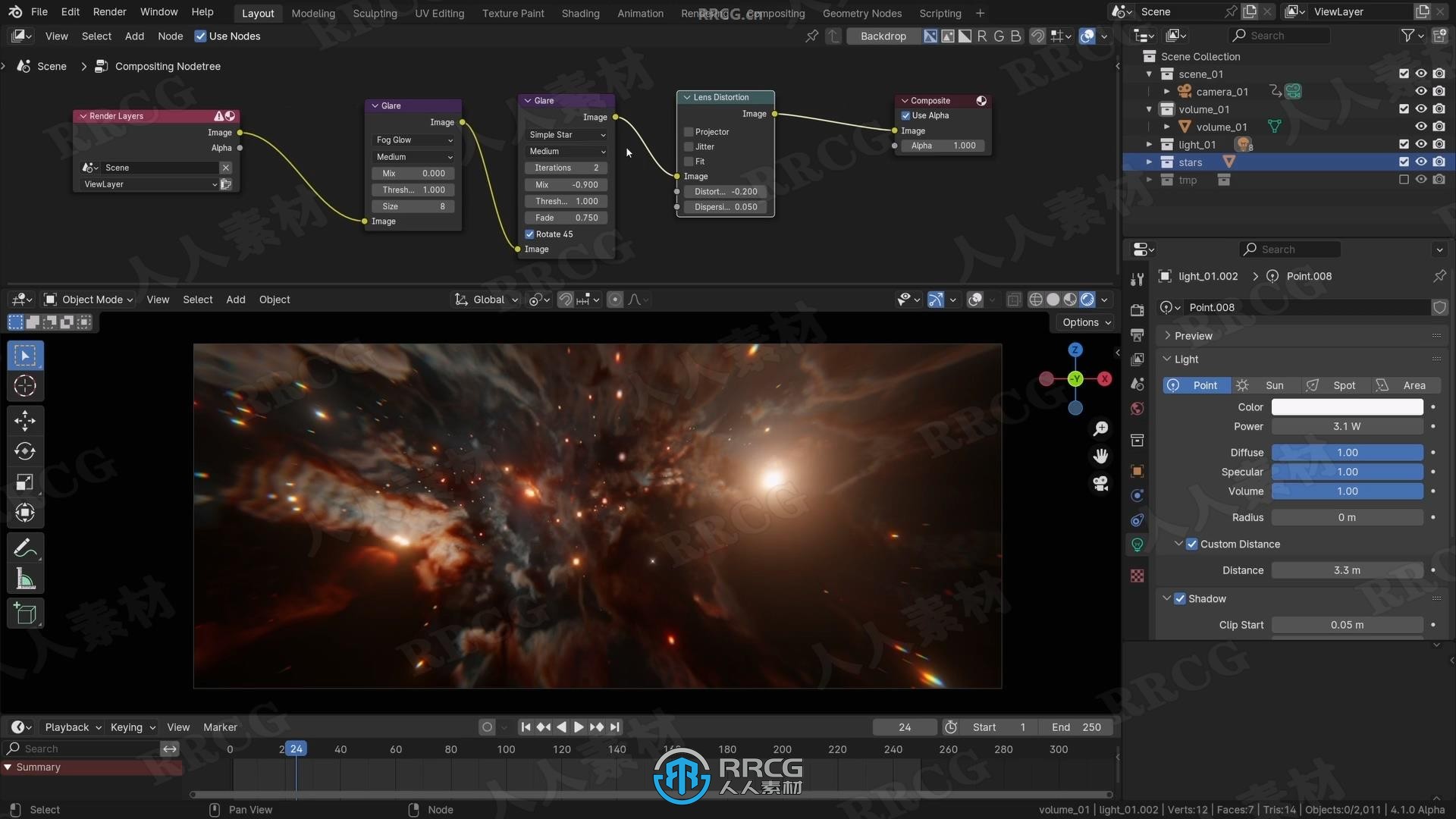This screenshot has width=1456, height=819.
Task: Select the Transform tool icon
Action: point(25,512)
